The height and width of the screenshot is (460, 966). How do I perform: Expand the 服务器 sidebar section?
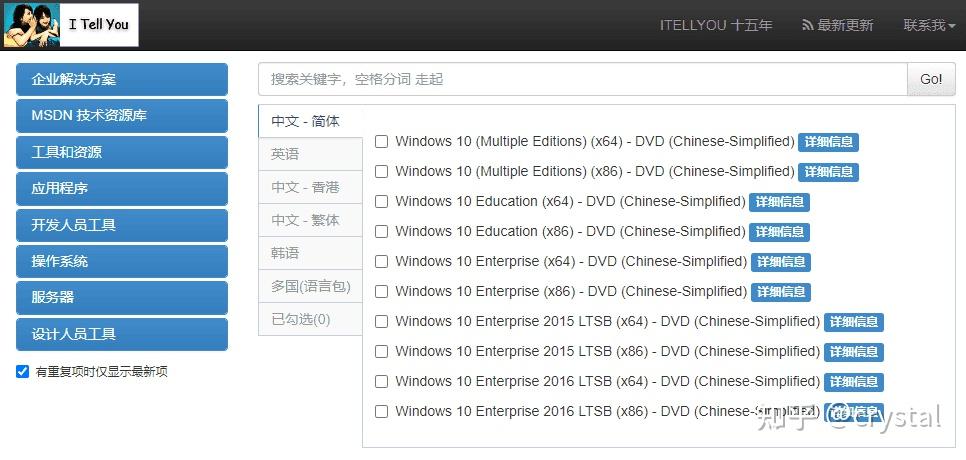(122, 297)
